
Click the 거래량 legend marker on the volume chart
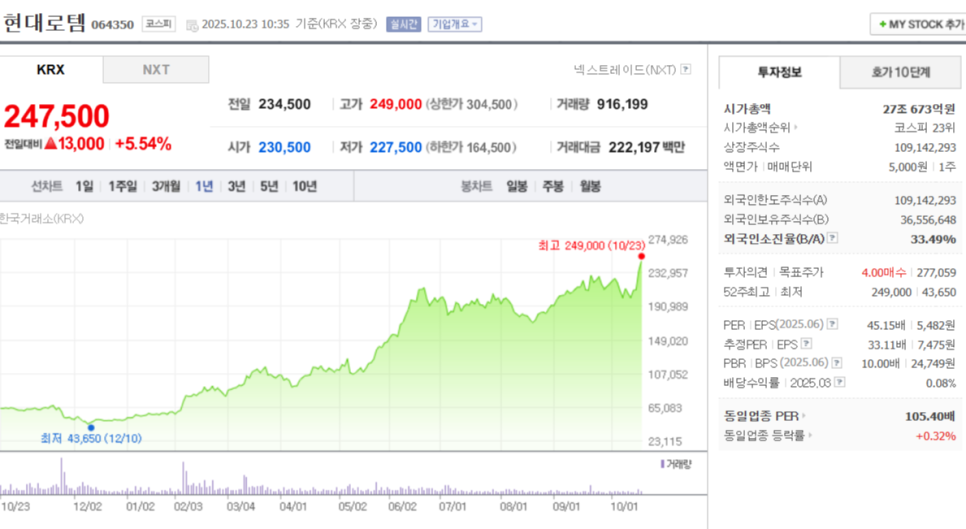tap(662, 464)
